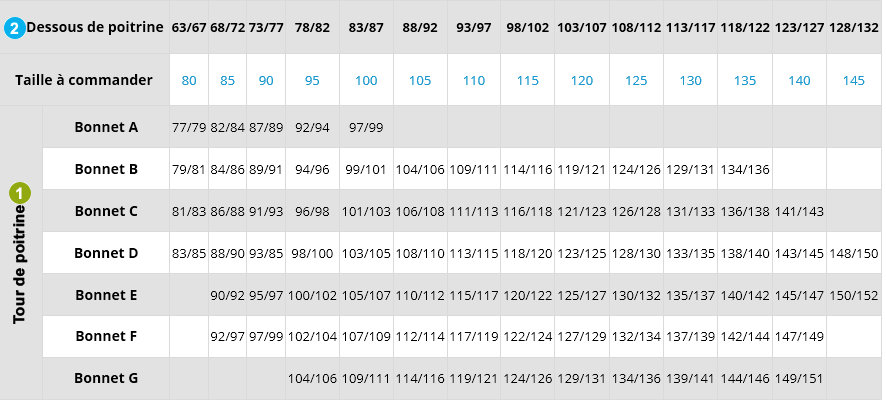886x402 pixels.
Task: Click the 128/132 underbust column header
Action: click(x=853, y=28)
